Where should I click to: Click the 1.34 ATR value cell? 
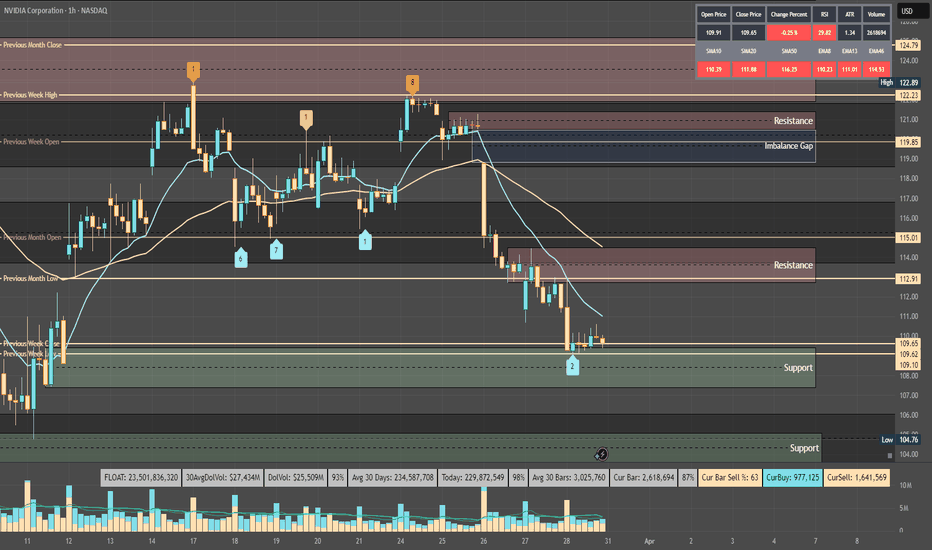[x=849, y=33]
